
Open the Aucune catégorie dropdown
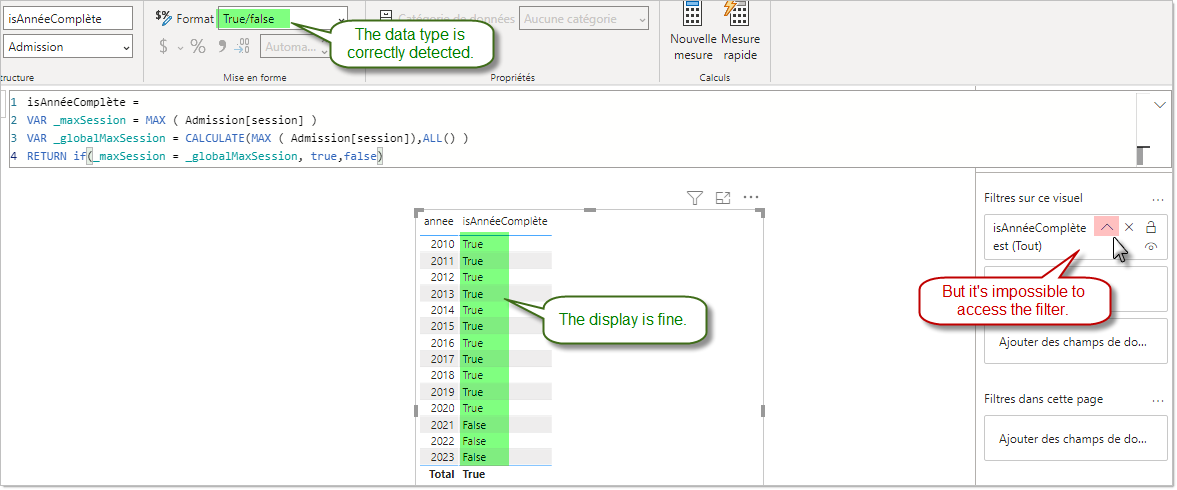(x=583, y=19)
